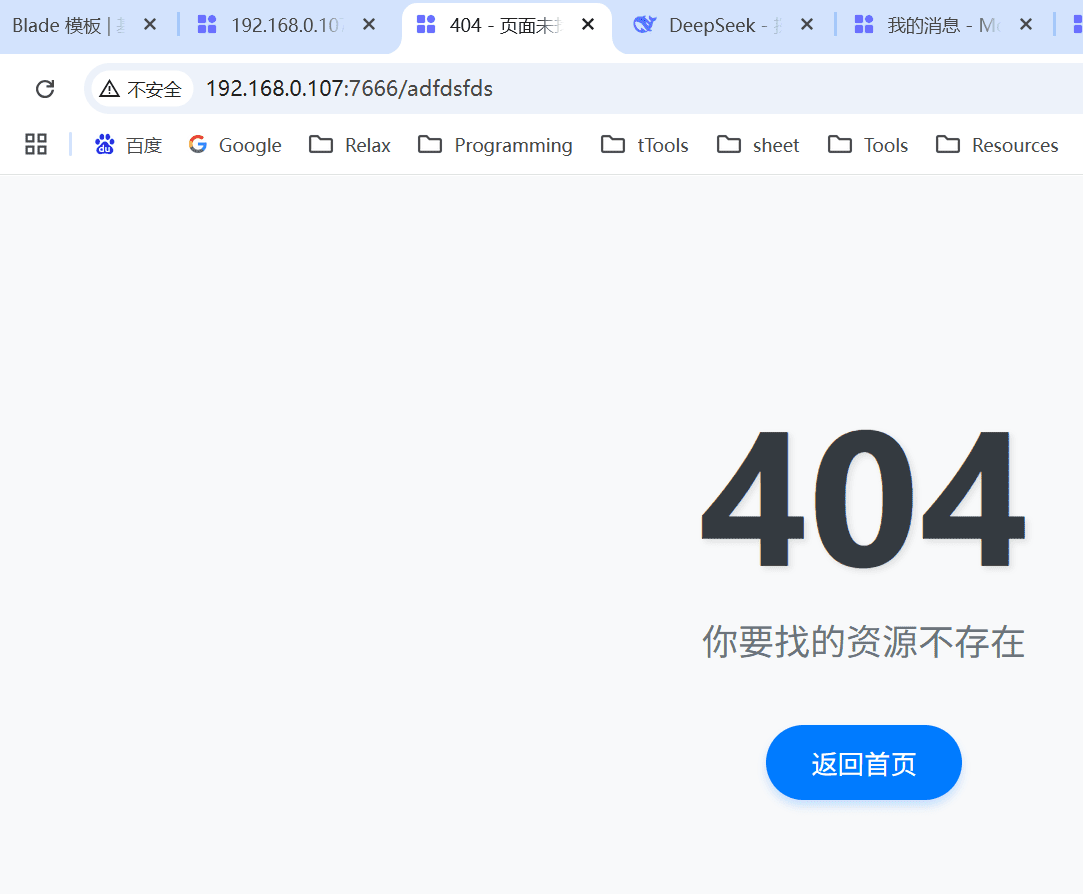Switch to the Blade 模板 tab
Viewport: 1083px width, 894px height.
coord(69,26)
